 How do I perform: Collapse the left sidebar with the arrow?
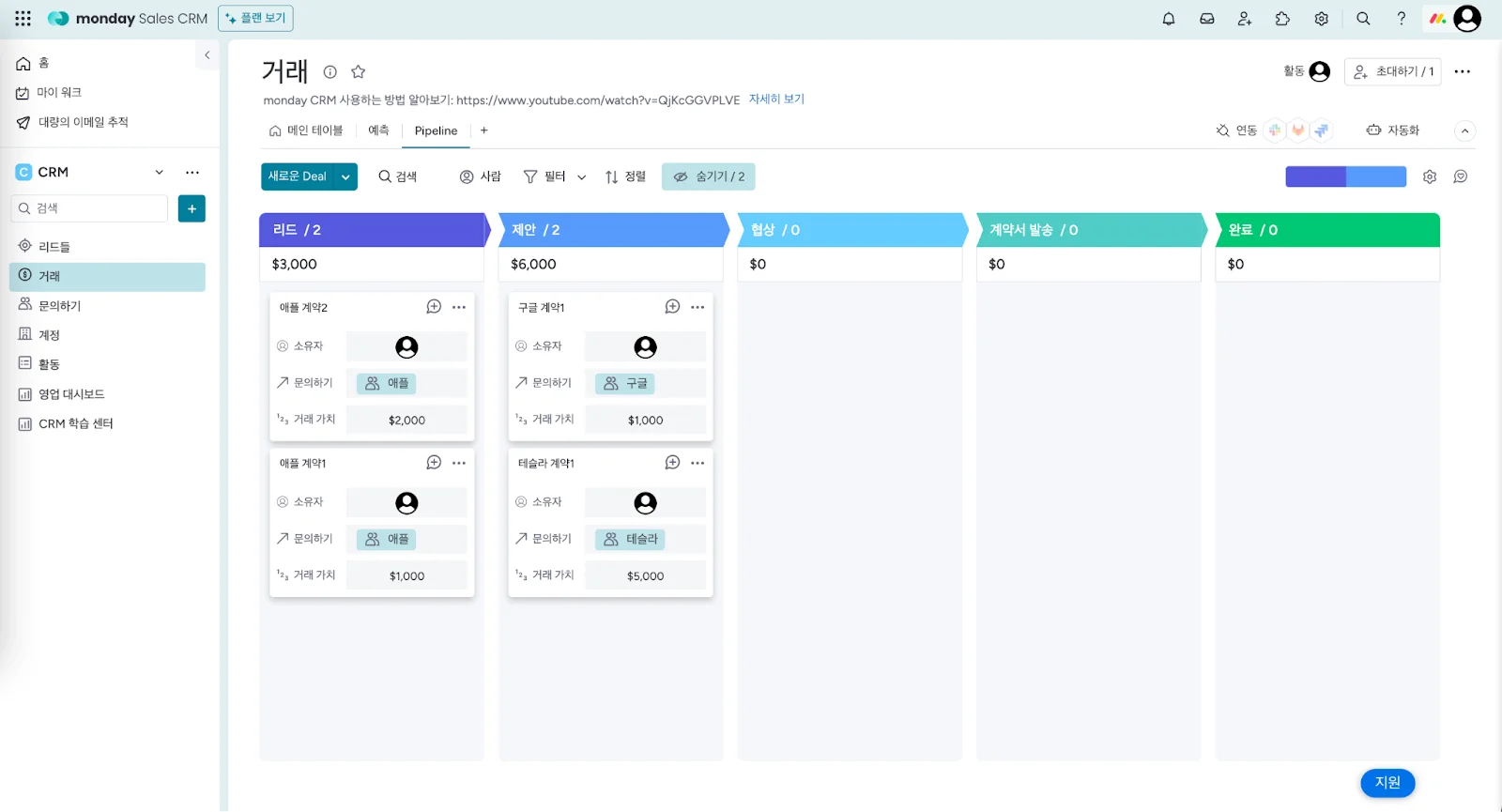[x=207, y=55]
